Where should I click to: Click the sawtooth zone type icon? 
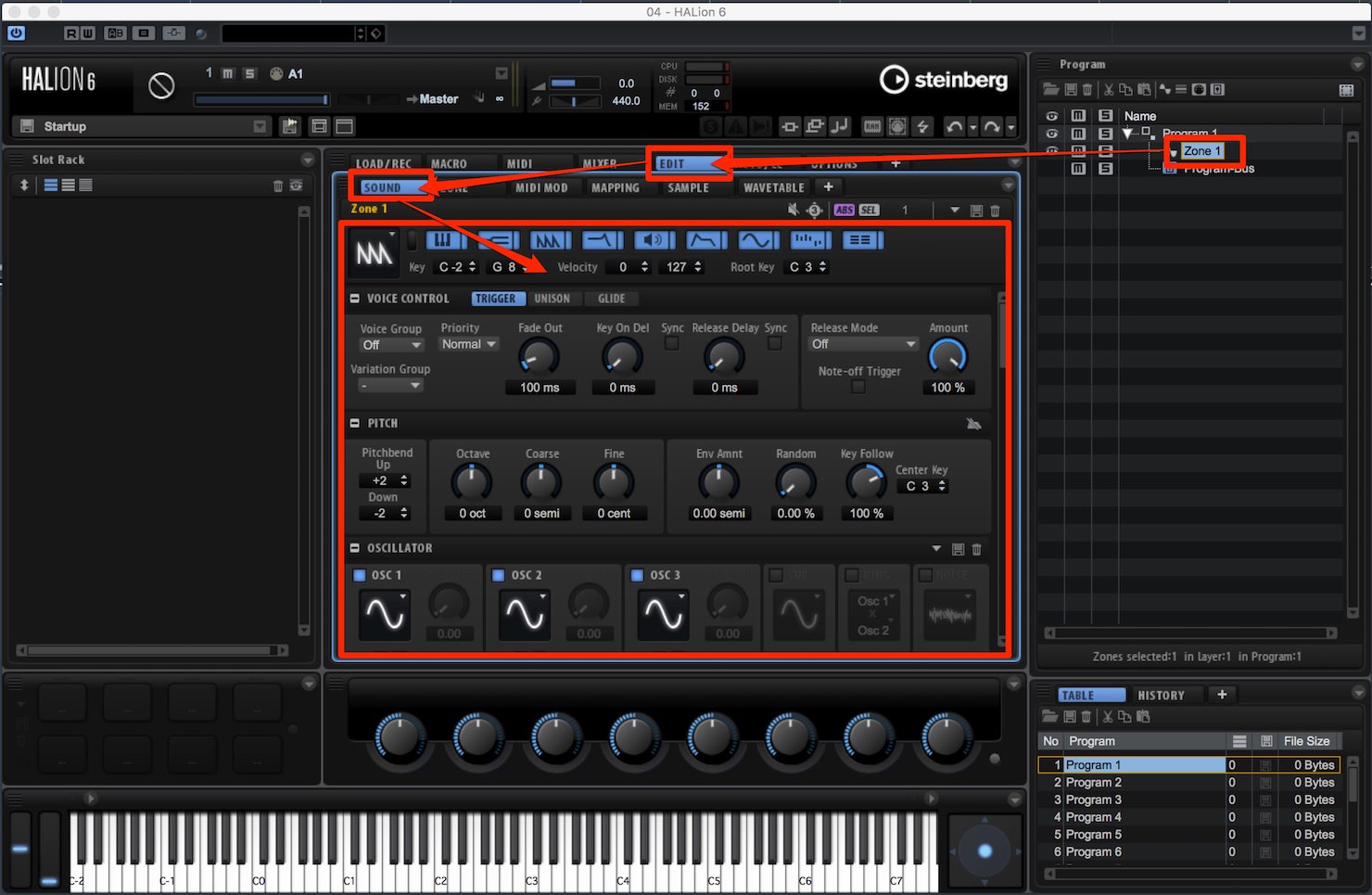pyautogui.click(x=375, y=252)
